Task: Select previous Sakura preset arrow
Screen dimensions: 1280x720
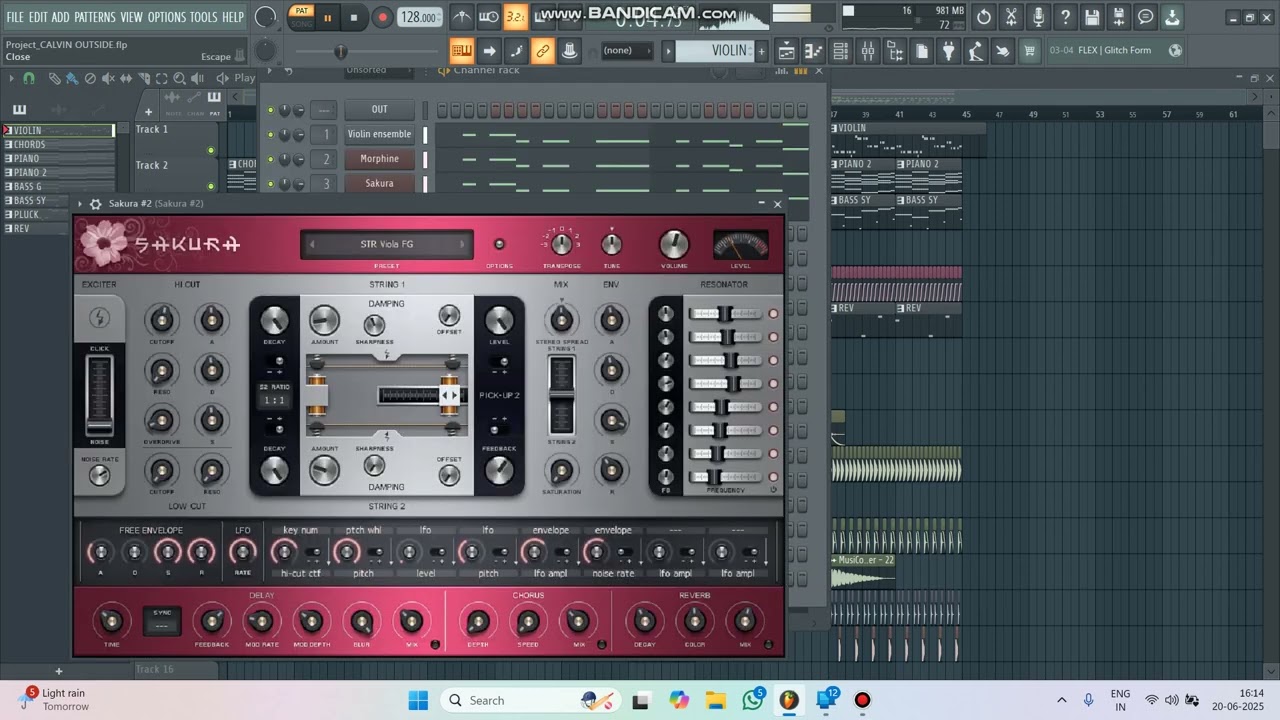Action: 312,244
